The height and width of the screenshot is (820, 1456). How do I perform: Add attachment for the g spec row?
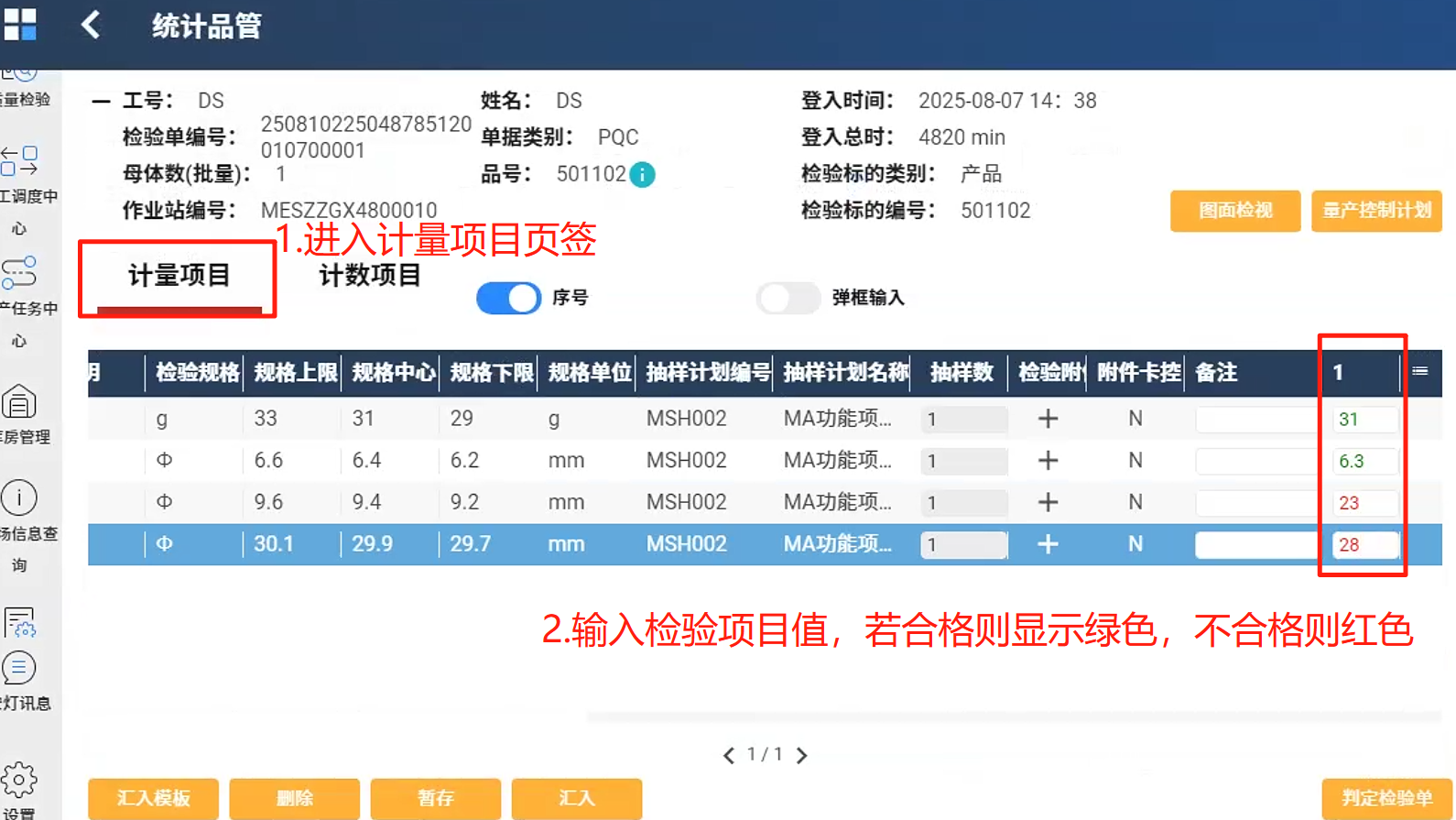tap(1048, 419)
